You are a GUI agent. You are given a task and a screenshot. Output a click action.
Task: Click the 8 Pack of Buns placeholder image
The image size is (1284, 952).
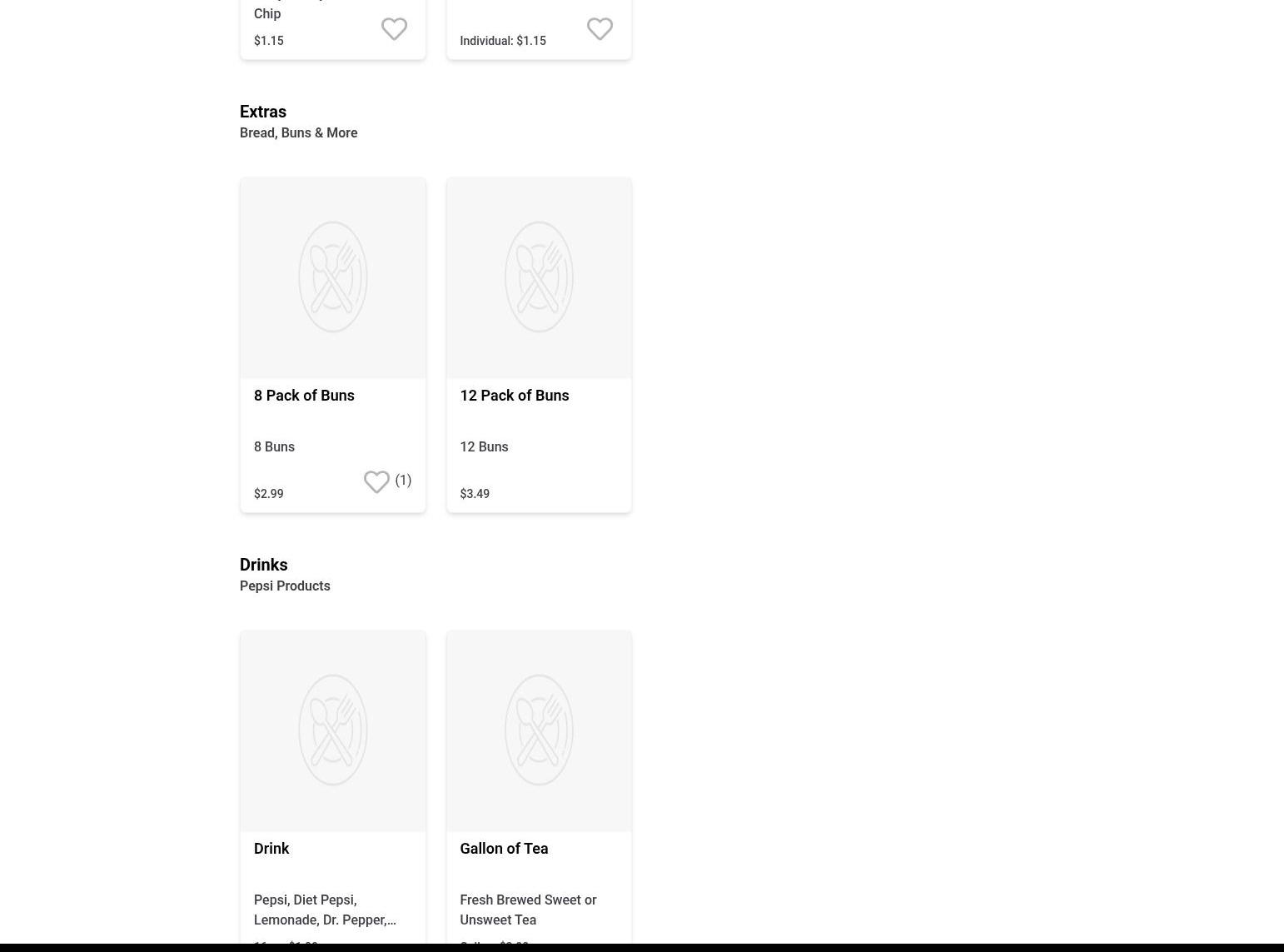pyautogui.click(x=332, y=277)
